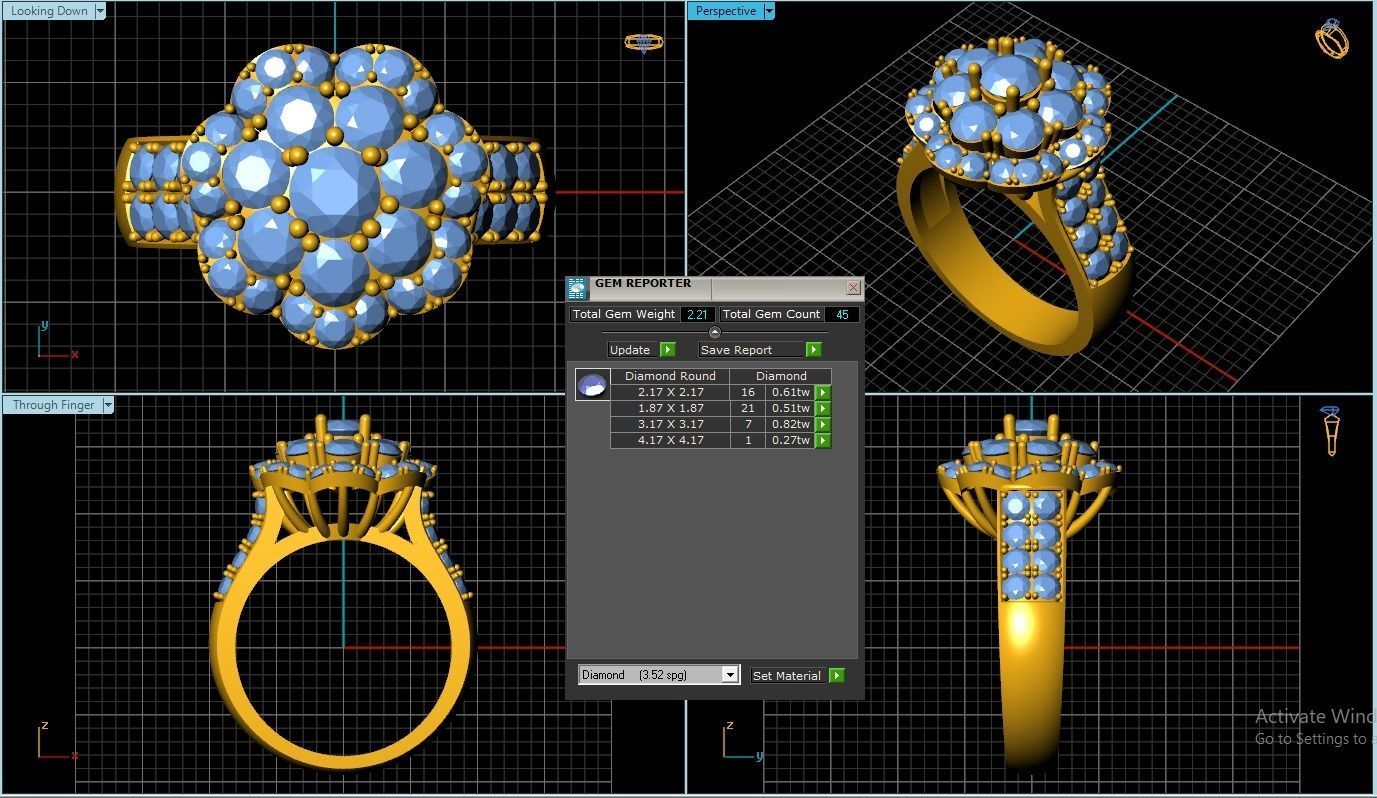Click the Total Gem Weight value 2.21

point(697,314)
